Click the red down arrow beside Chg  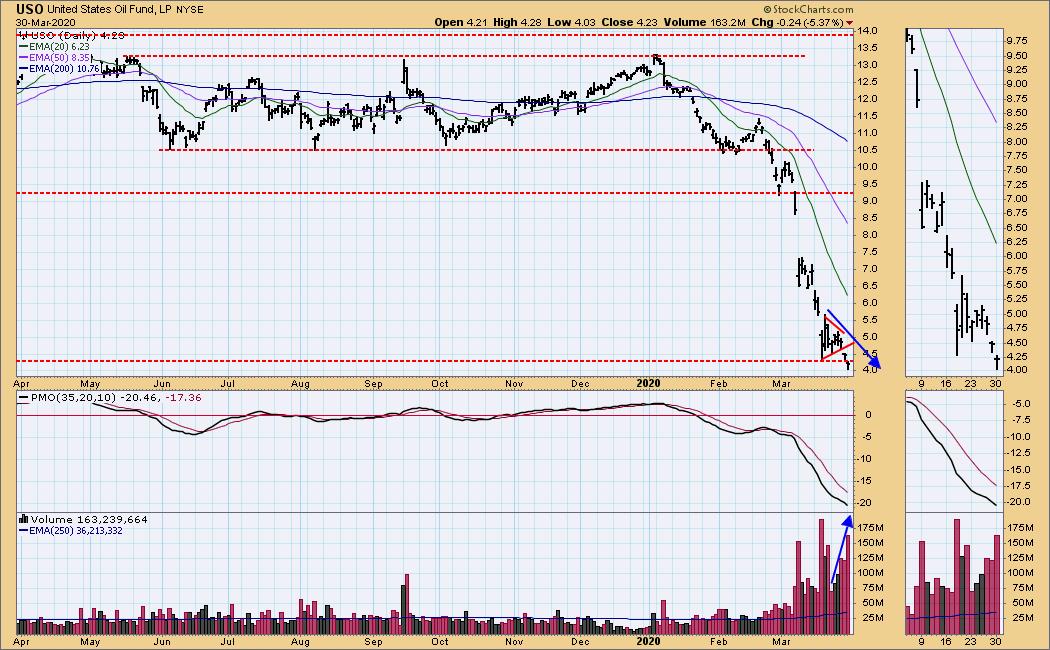[849, 23]
